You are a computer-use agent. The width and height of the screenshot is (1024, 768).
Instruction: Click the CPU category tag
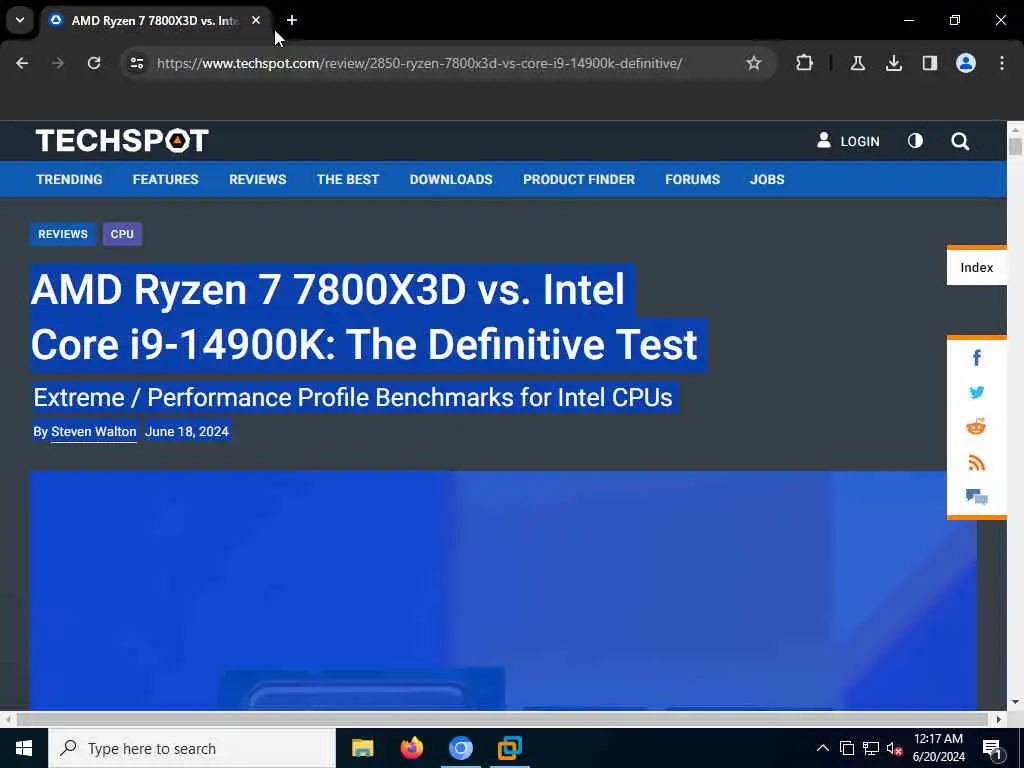122,234
